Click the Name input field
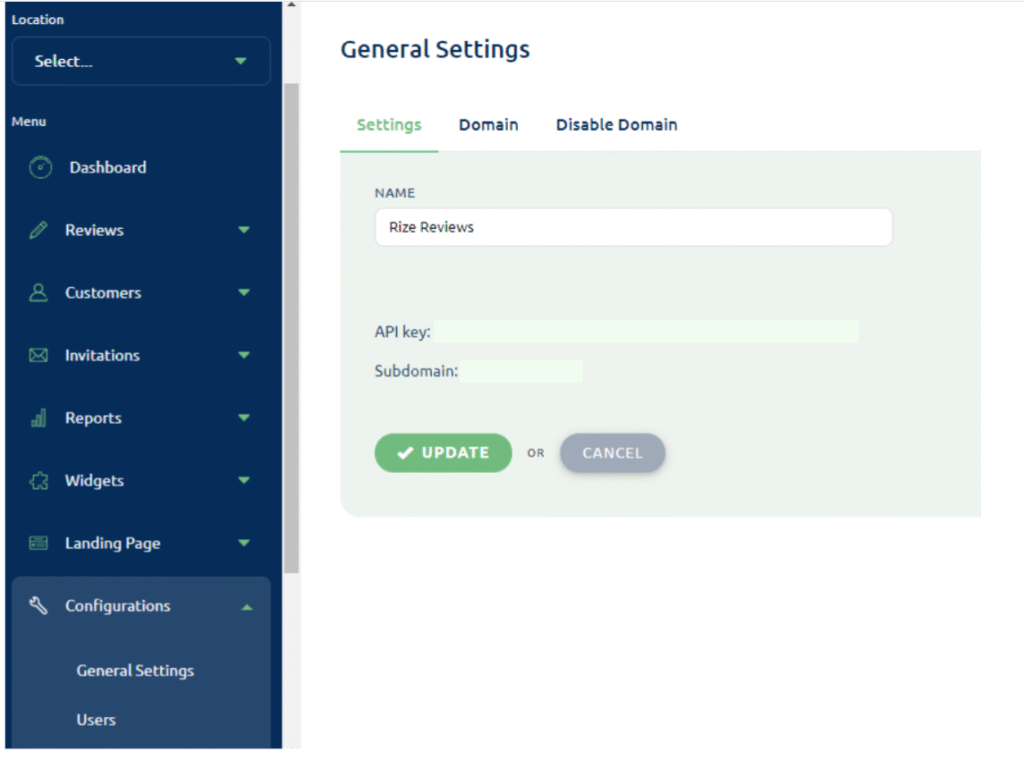This screenshot has height=760, width=1024. (633, 227)
